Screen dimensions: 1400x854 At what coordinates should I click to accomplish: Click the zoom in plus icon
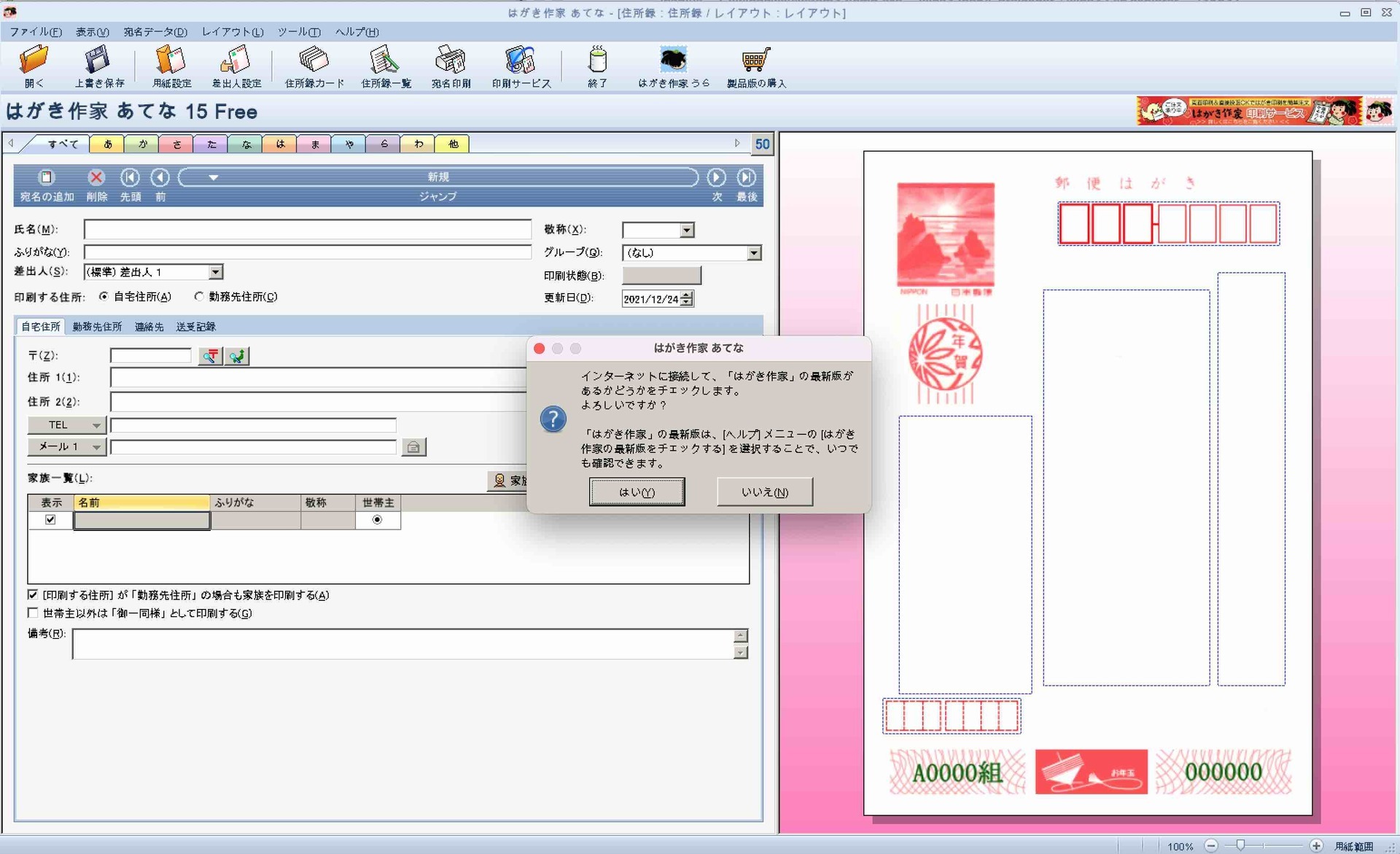pos(1316,846)
